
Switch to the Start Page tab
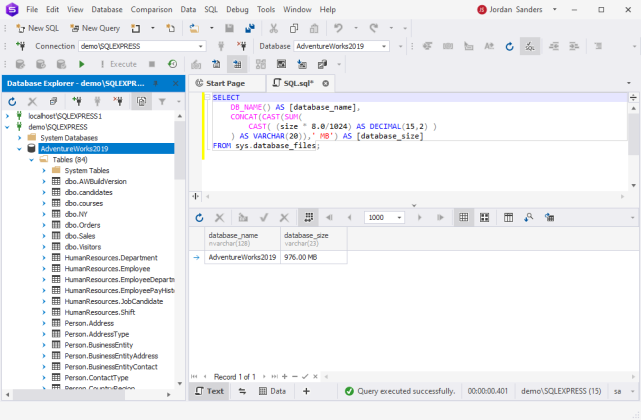(x=220, y=83)
